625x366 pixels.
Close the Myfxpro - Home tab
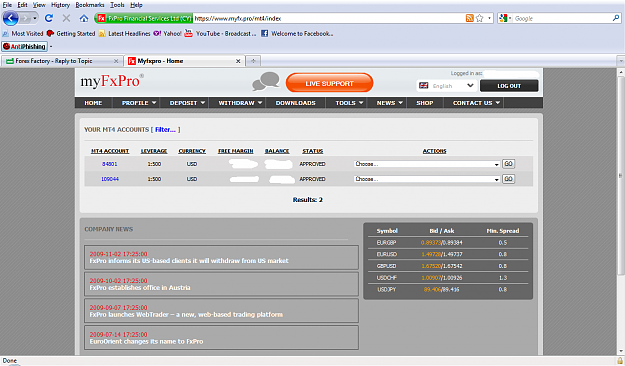(238, 61)
